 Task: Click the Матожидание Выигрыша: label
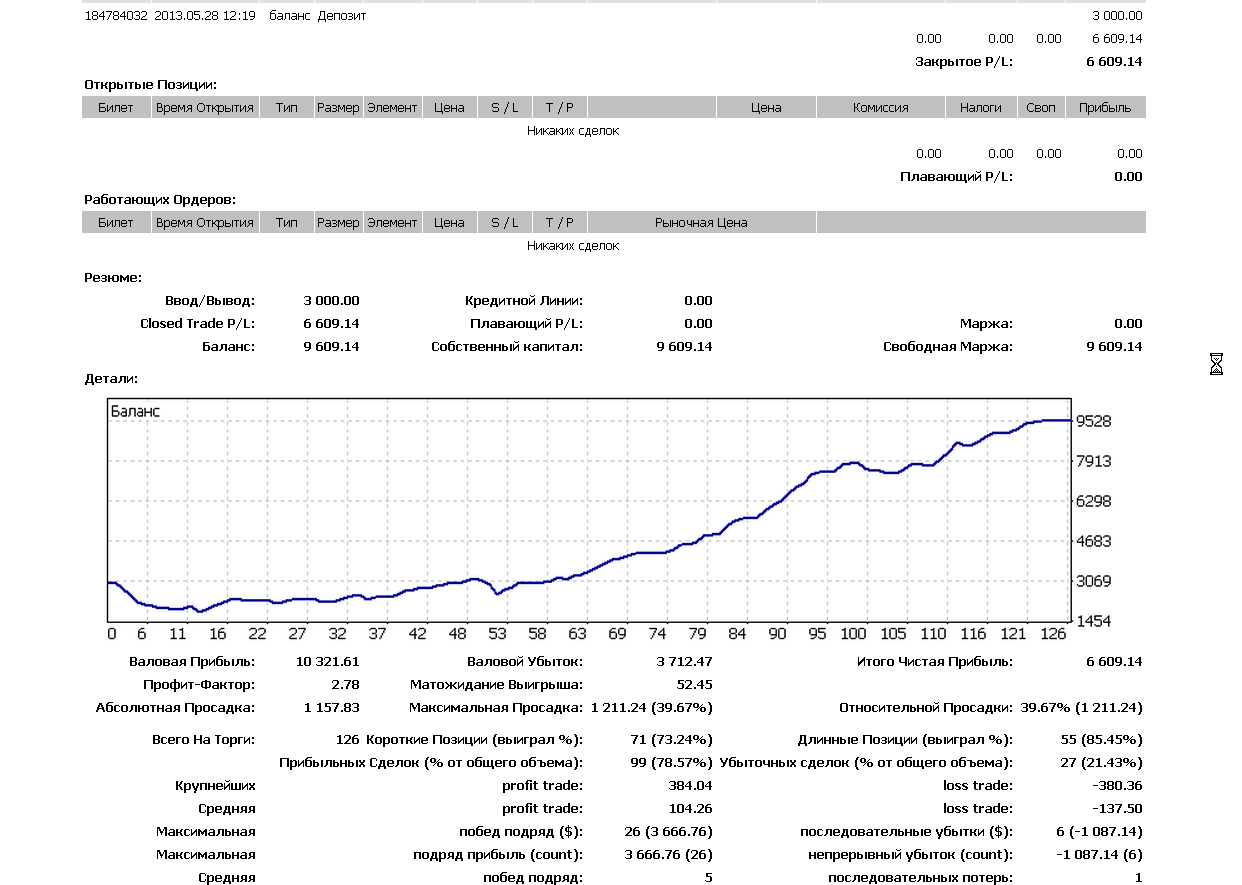tap(497, 684)
